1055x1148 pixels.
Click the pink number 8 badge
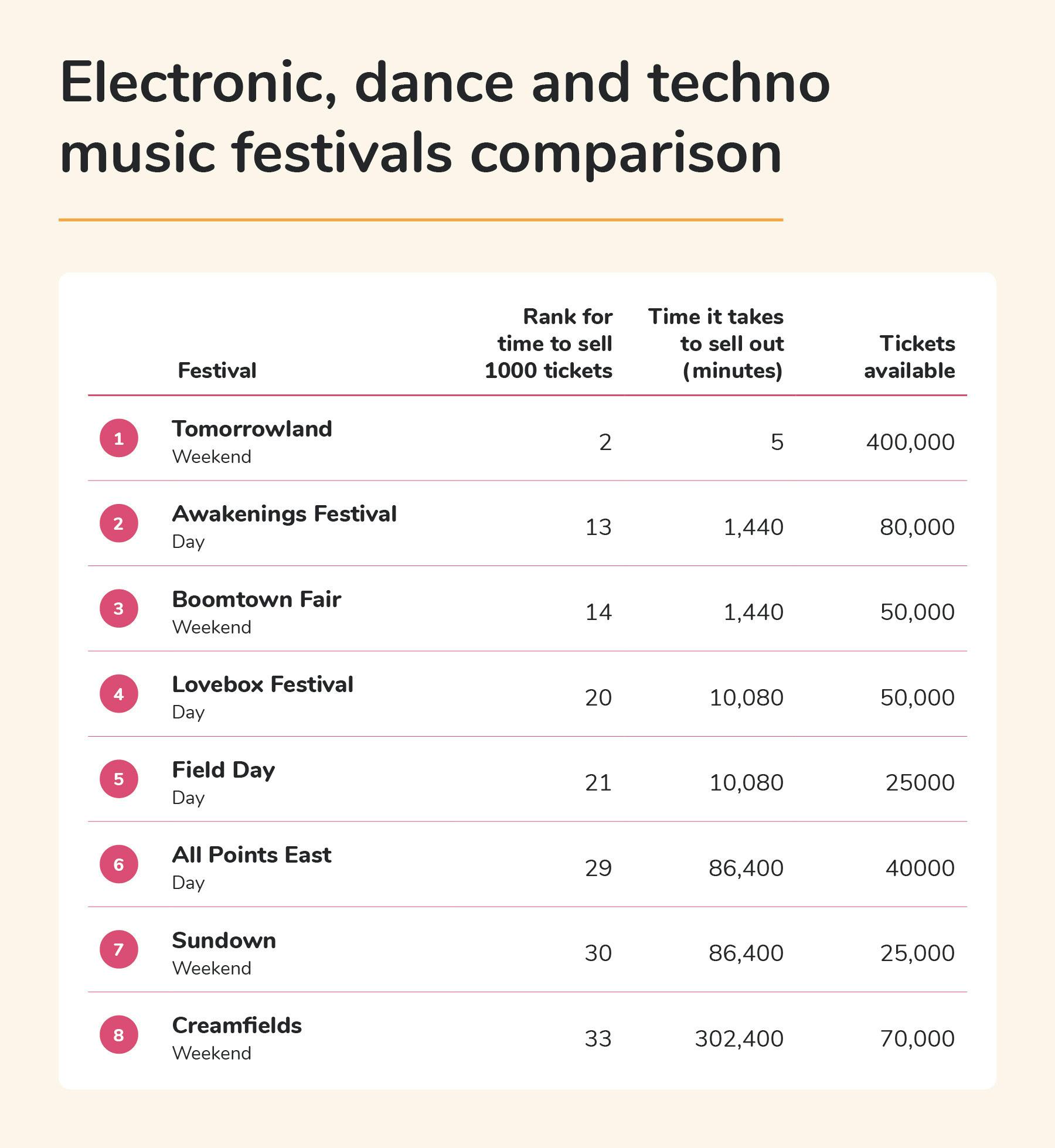pyautogui.click(x=119, y=1035)
